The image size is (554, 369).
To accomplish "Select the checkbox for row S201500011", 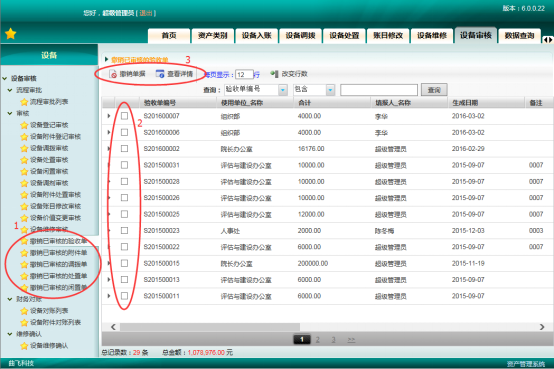I will 124,296.
